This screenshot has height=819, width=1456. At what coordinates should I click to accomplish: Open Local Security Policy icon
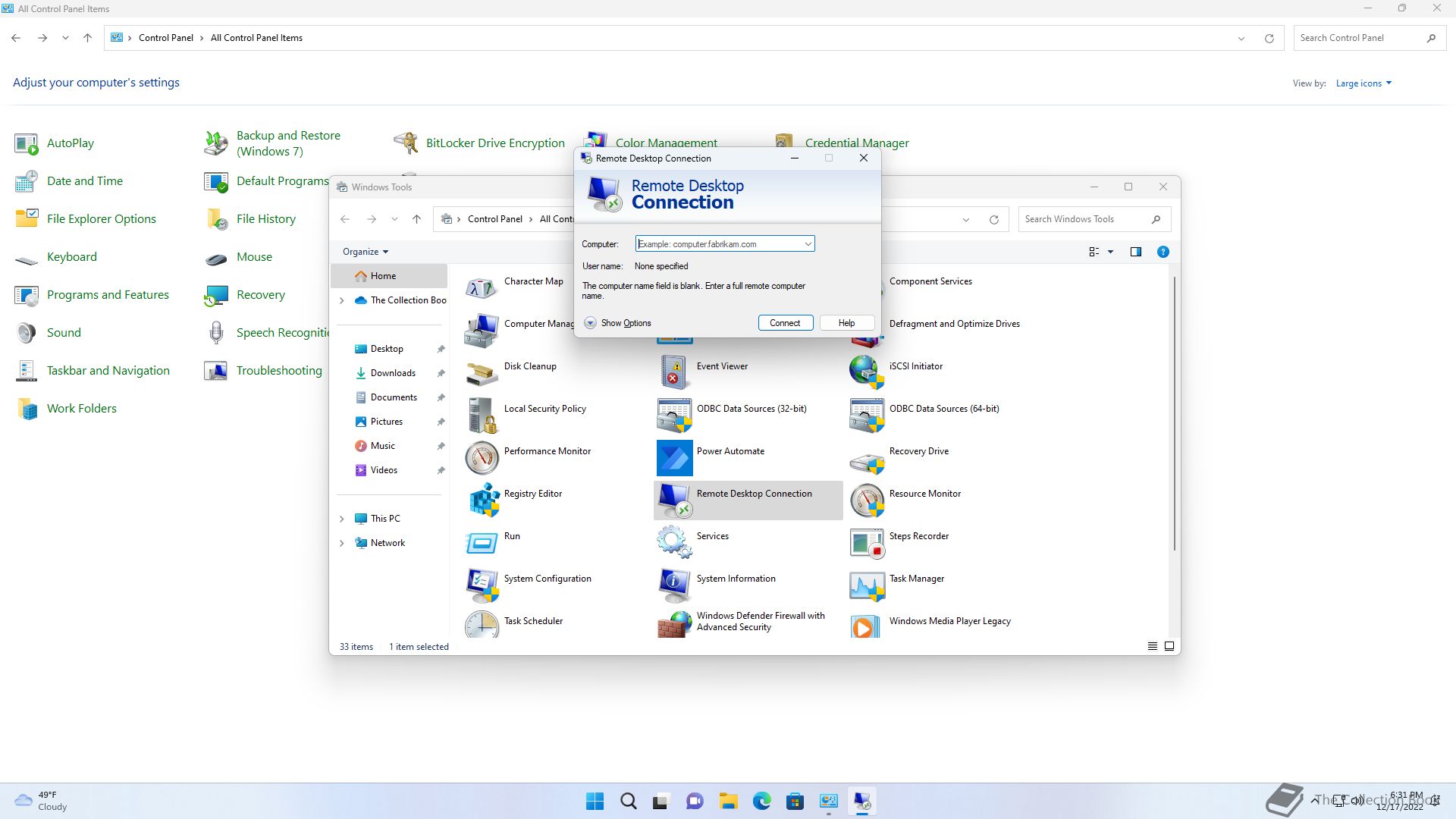pos(482,416)
